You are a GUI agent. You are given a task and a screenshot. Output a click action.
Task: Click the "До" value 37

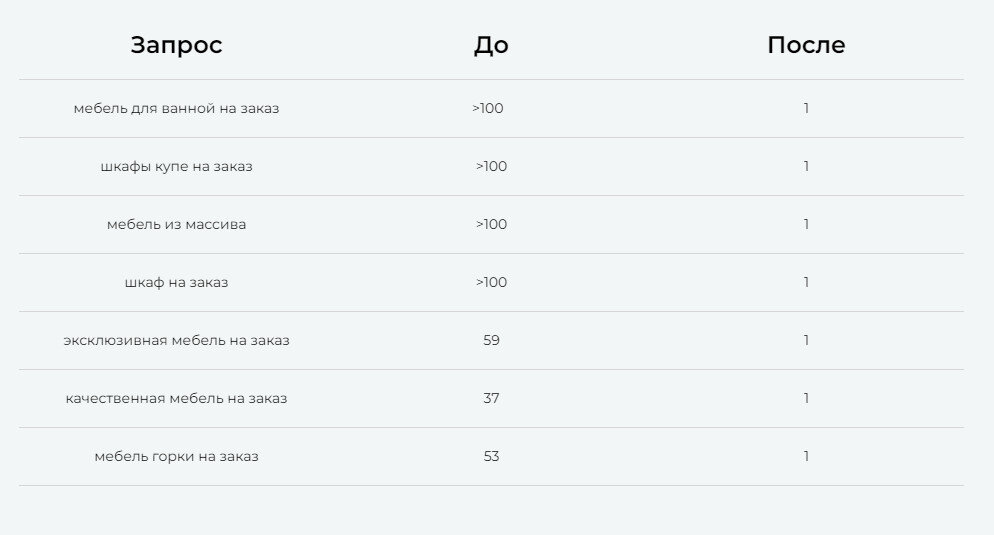491,398
